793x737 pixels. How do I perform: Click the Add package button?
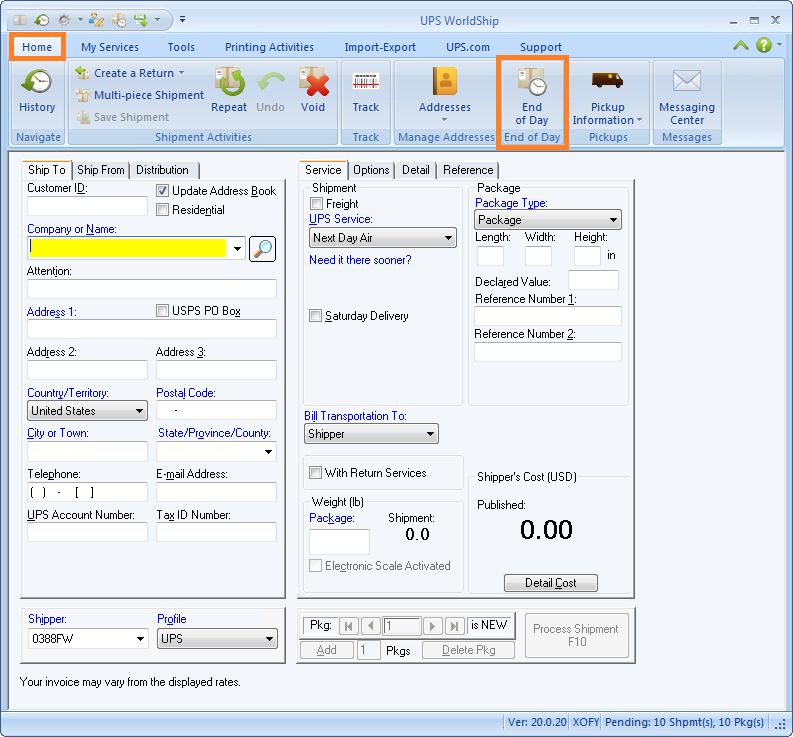click(326, 650)
